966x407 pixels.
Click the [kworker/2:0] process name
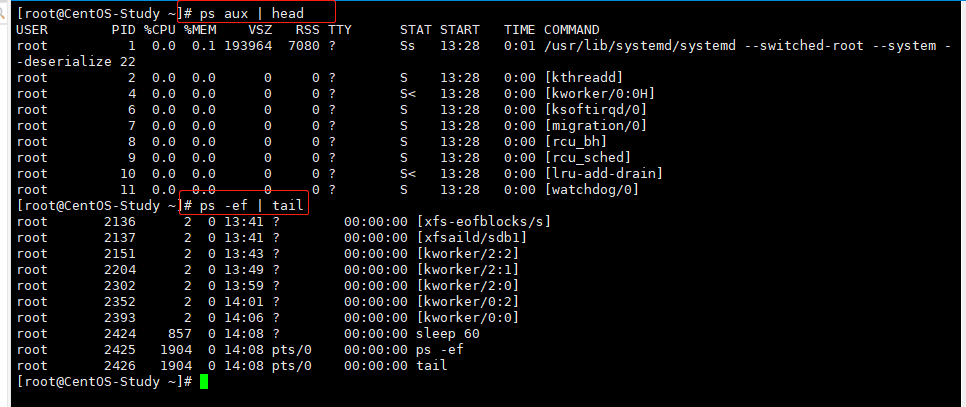tap(468, 285)
